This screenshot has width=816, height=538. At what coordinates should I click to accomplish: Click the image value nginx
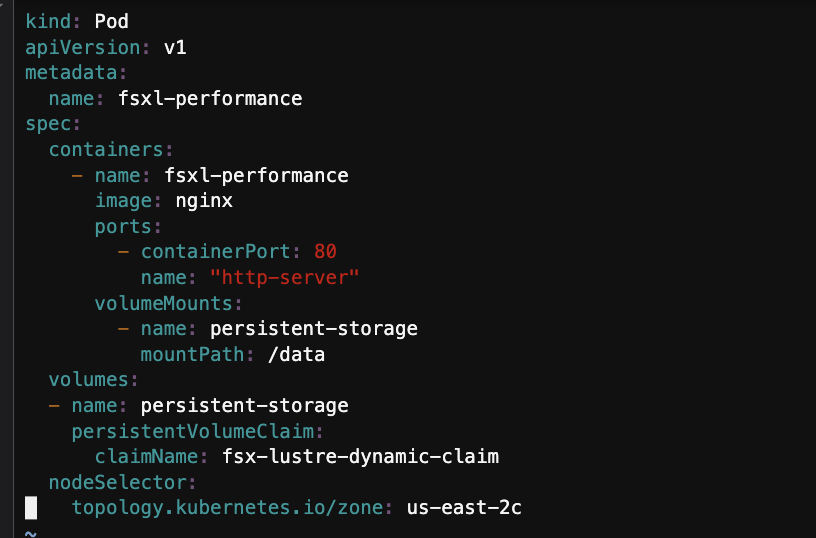[204, 201]
